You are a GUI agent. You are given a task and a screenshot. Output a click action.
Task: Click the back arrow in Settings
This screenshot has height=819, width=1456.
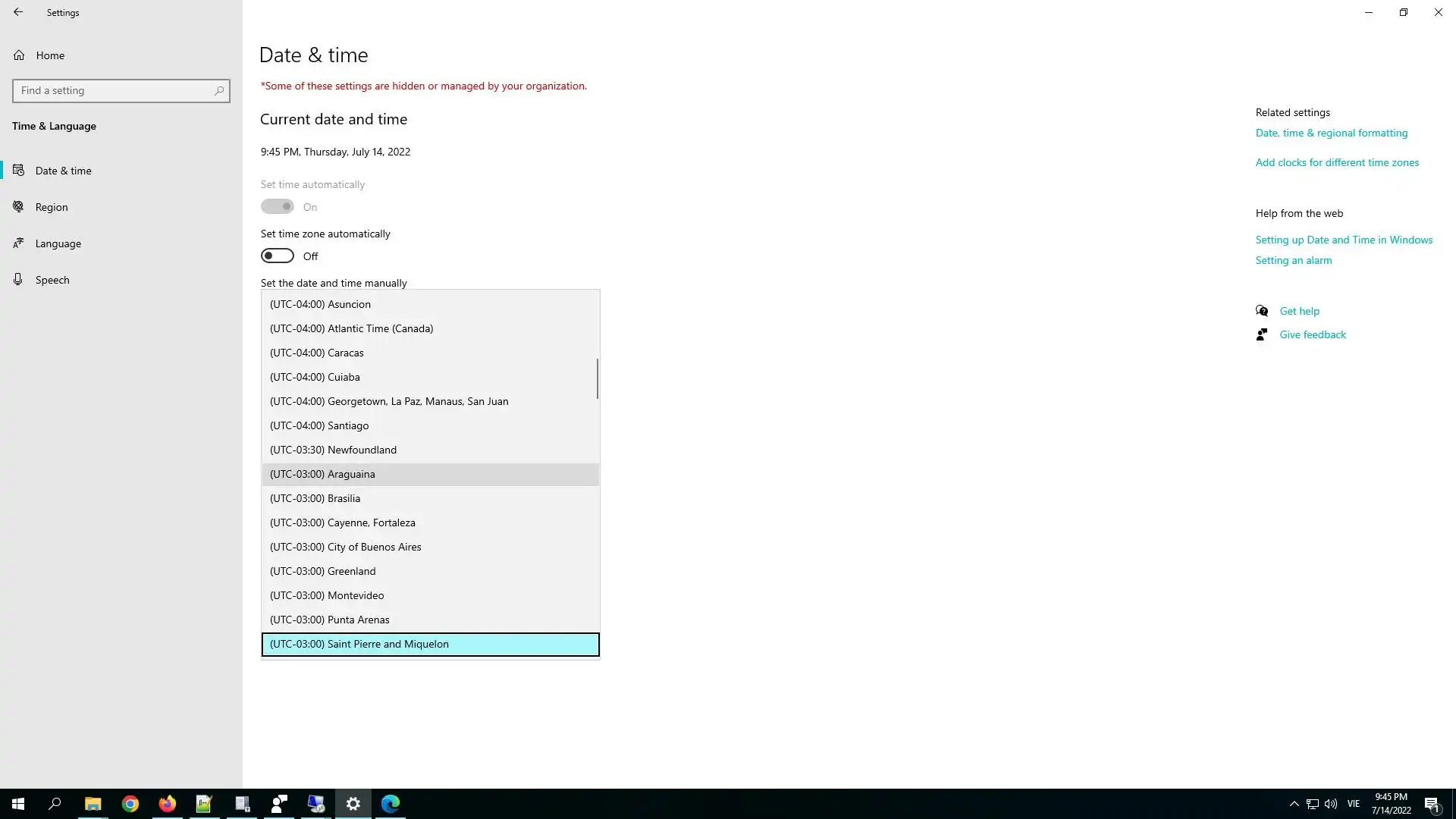pos(18,12)
